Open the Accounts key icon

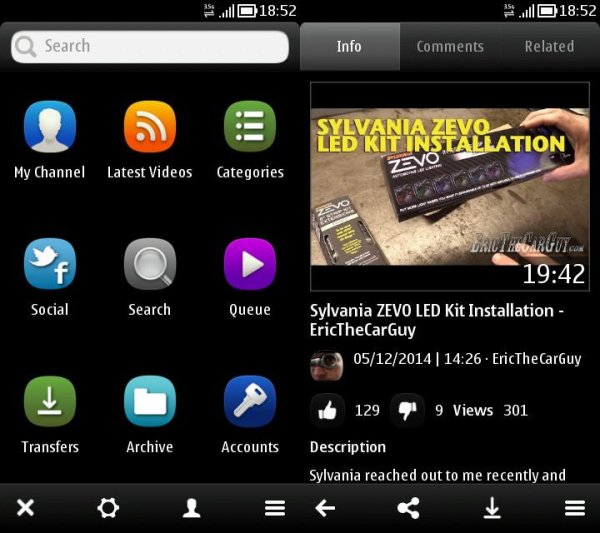coord(250,401)
